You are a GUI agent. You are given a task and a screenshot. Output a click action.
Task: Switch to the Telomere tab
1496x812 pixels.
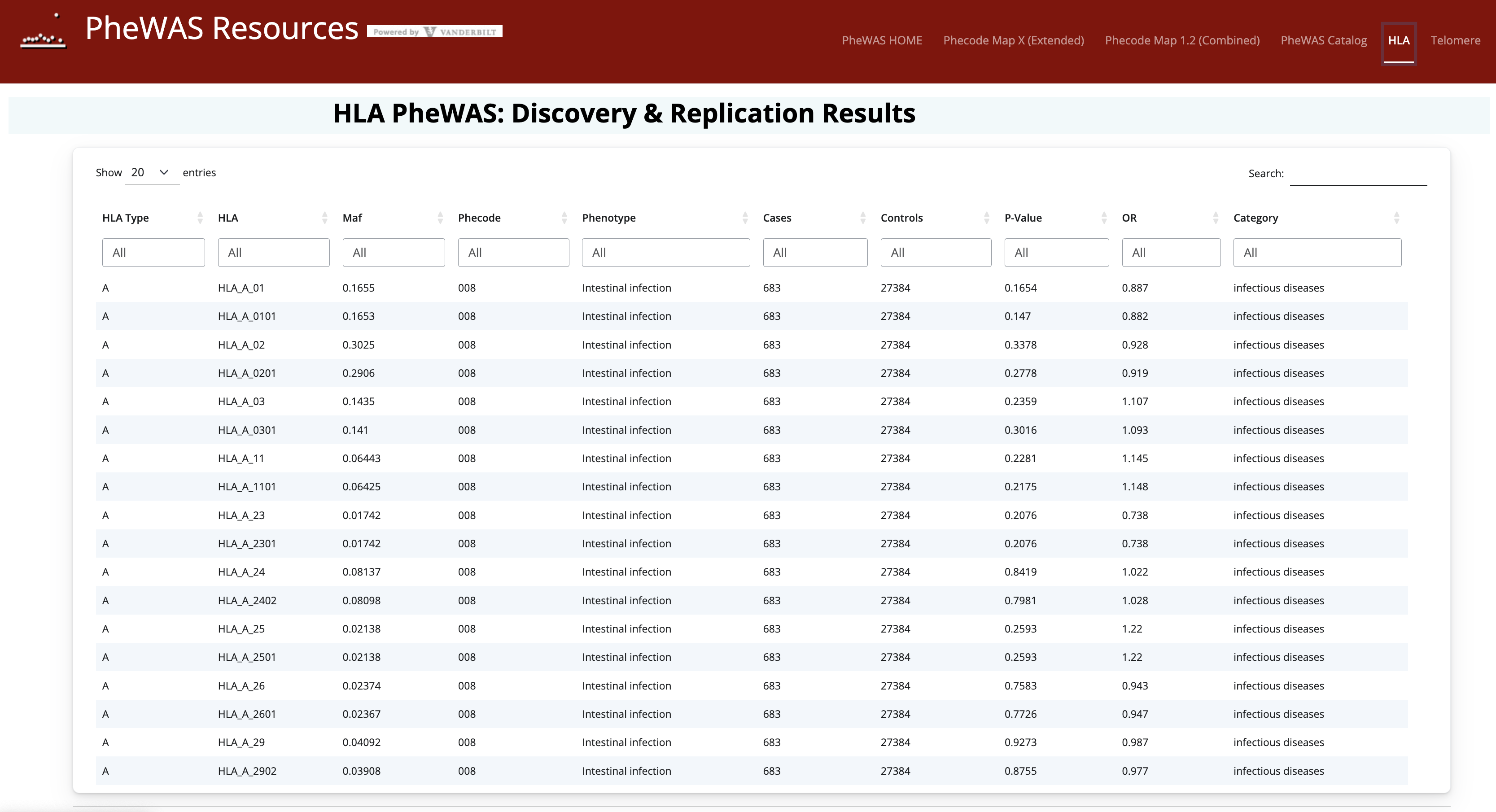(1455, 41)
